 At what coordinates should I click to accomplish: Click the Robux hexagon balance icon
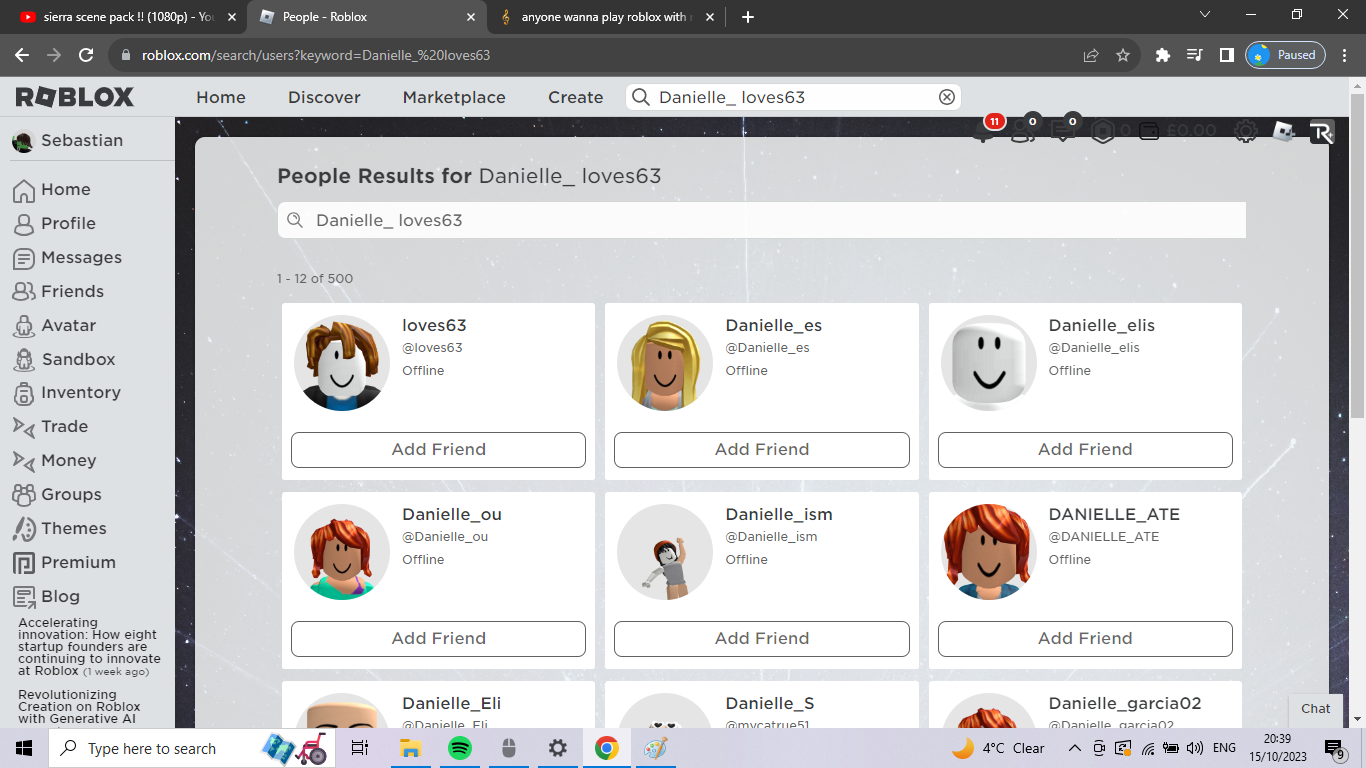click(x=1102, y=131)
